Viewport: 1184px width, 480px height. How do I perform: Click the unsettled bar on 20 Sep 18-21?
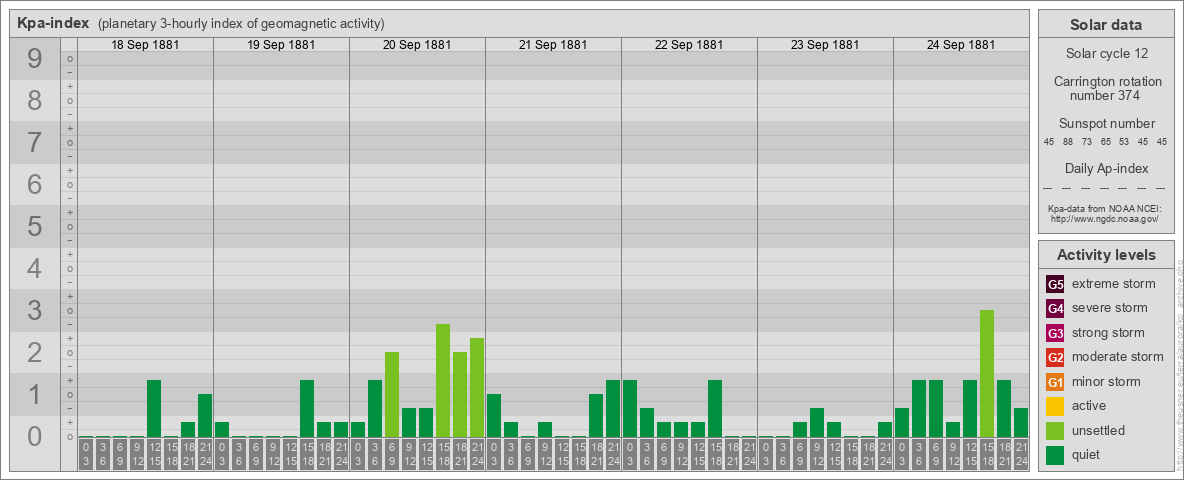460,395
